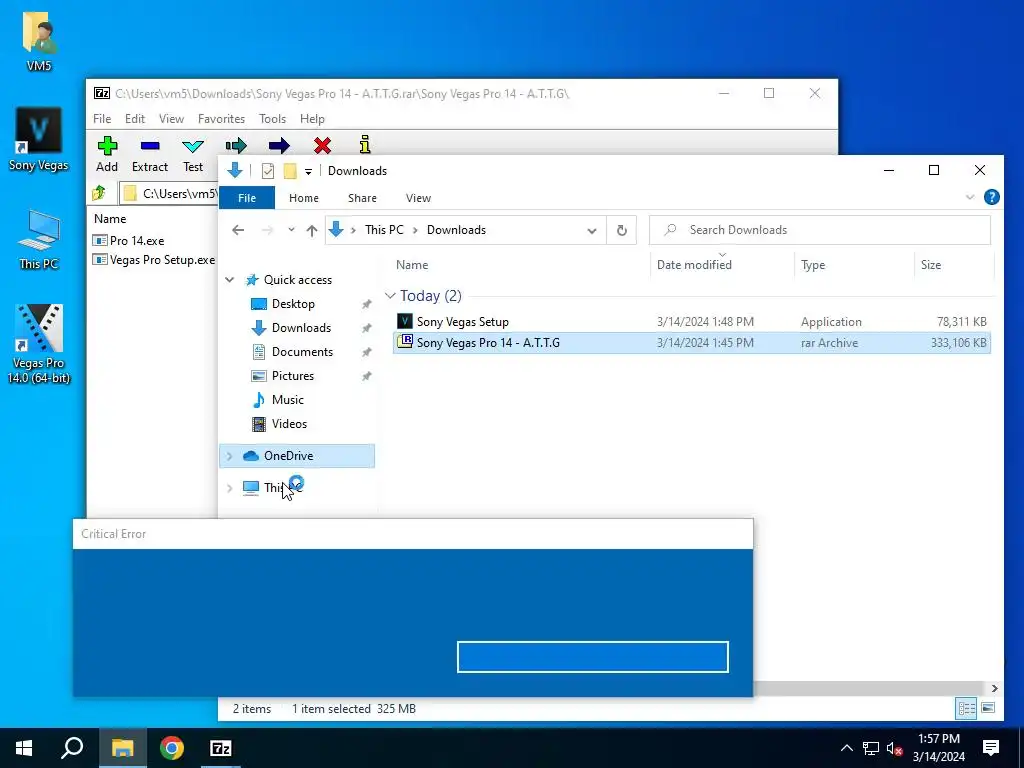This screenshot has width=1024, height=768.
Task: Sort by Date modified column
Action: [694, 264]
